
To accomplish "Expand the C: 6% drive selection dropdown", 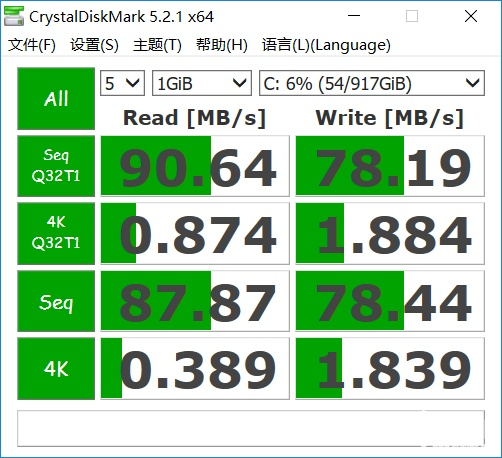I will click(x=372, y=83).
